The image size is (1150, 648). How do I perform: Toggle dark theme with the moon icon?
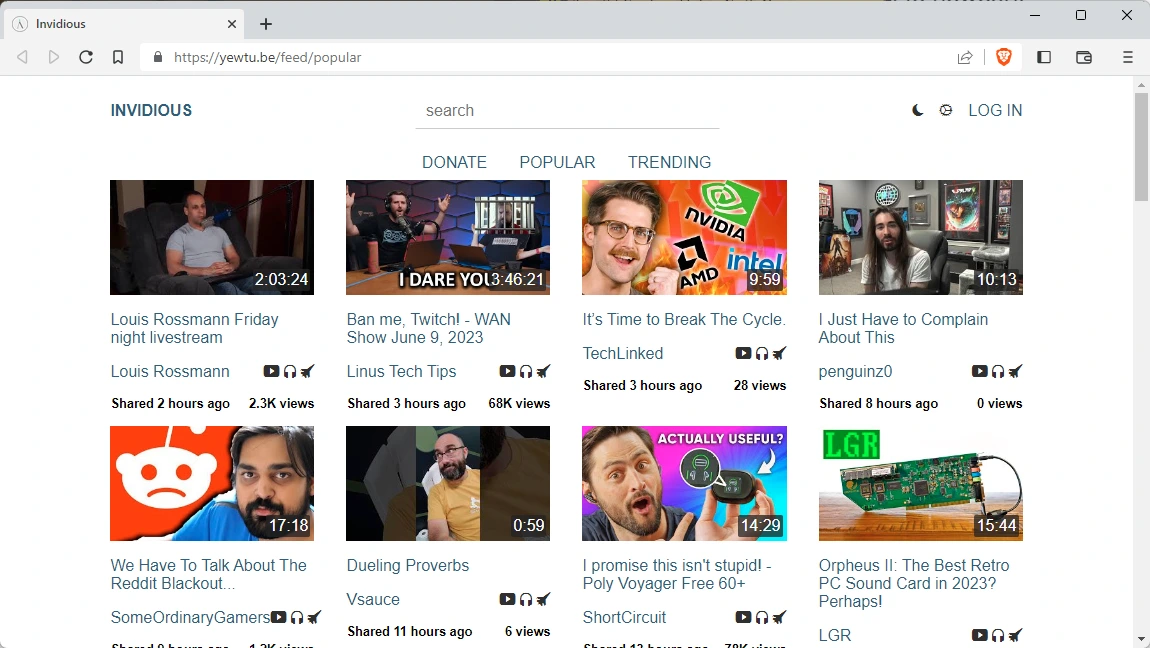(x=918, y=111)
